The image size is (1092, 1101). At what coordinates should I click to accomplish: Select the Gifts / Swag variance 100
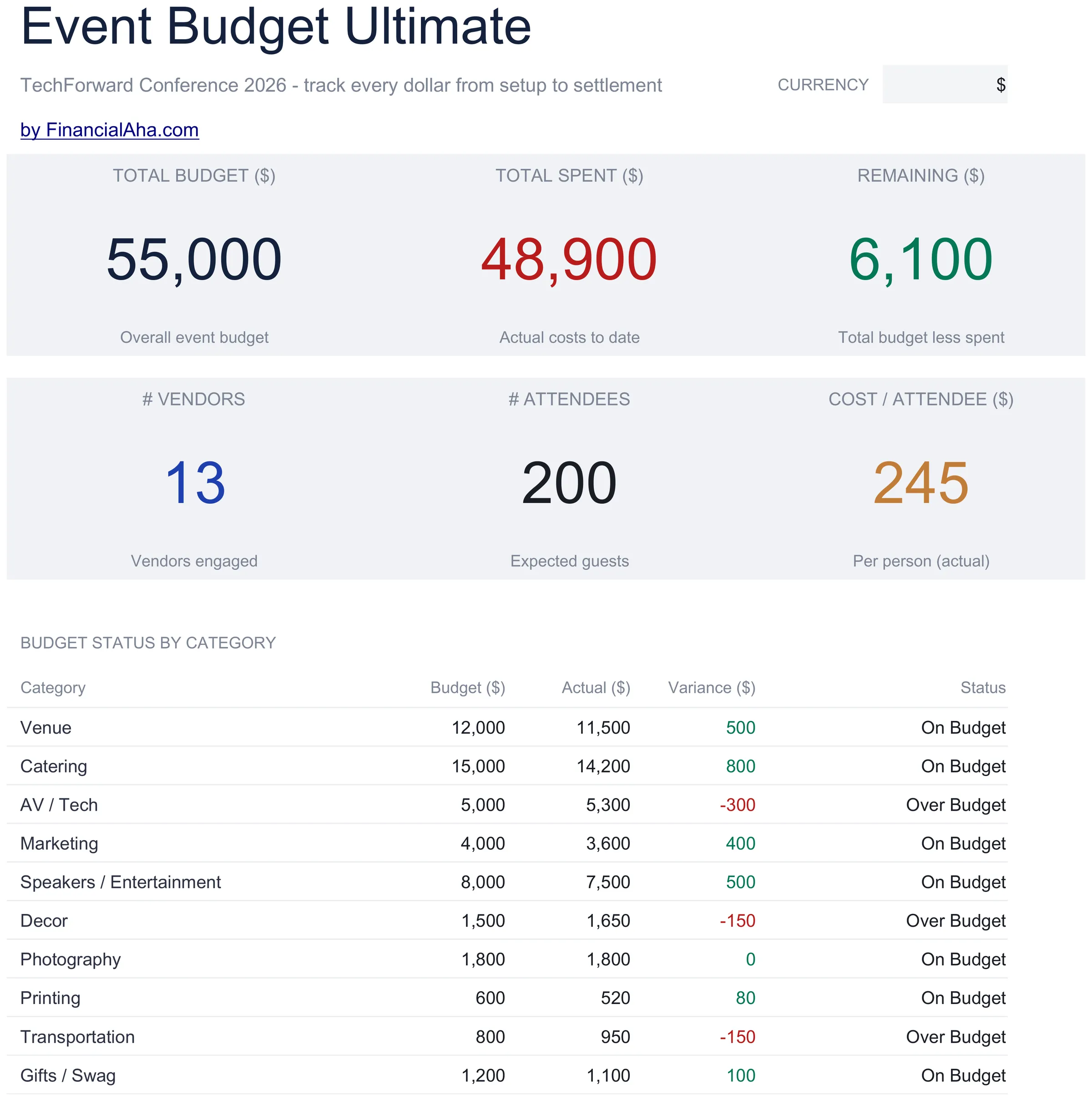pyautogui.click(x=741, y=1076)
